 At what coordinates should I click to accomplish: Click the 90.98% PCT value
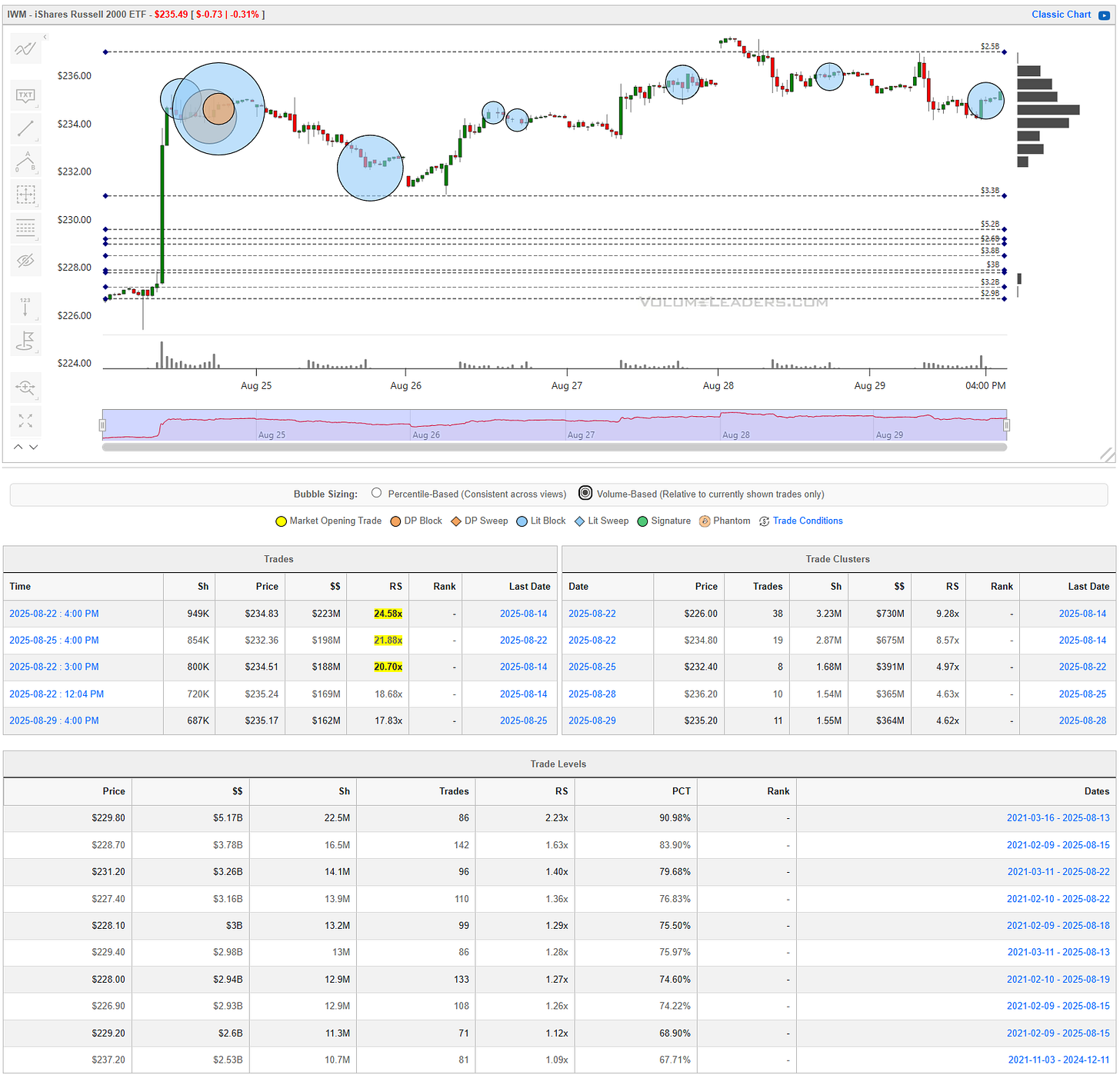pyautogui.click(x=675, y=818)
